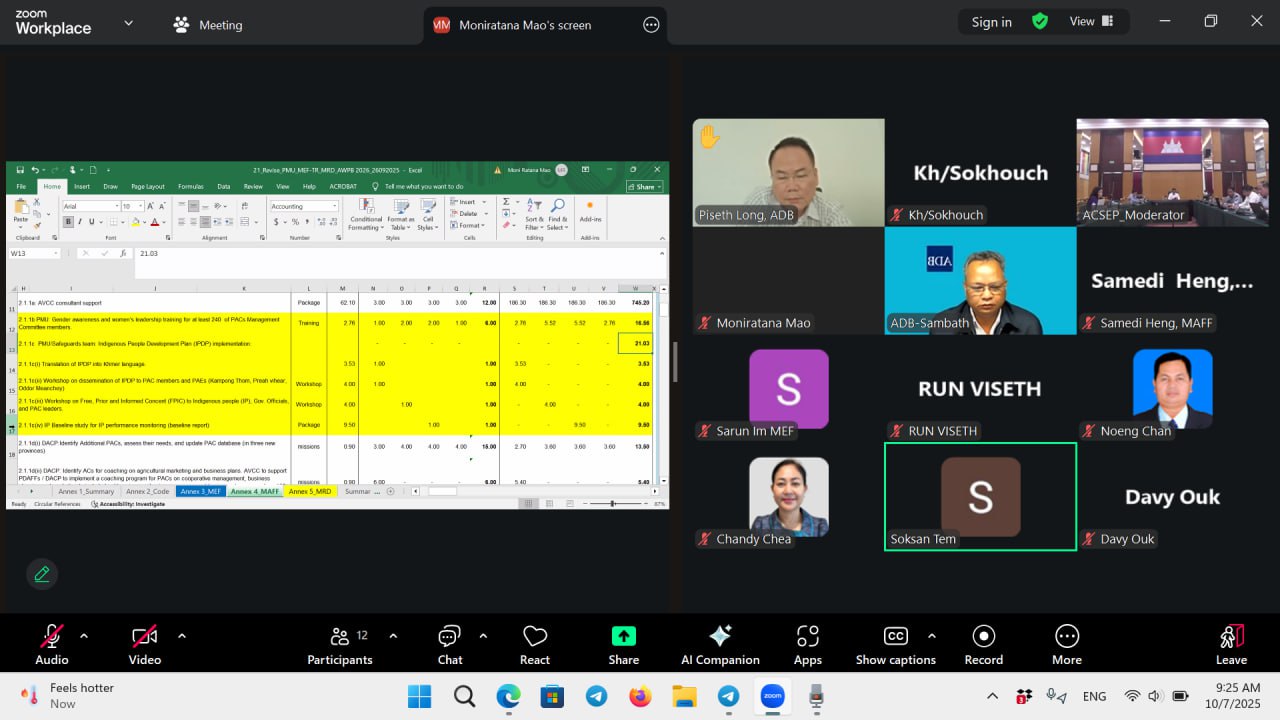Turn on Show captions
The height and width of the screenshot is (720, 1280).
[896, 644]
